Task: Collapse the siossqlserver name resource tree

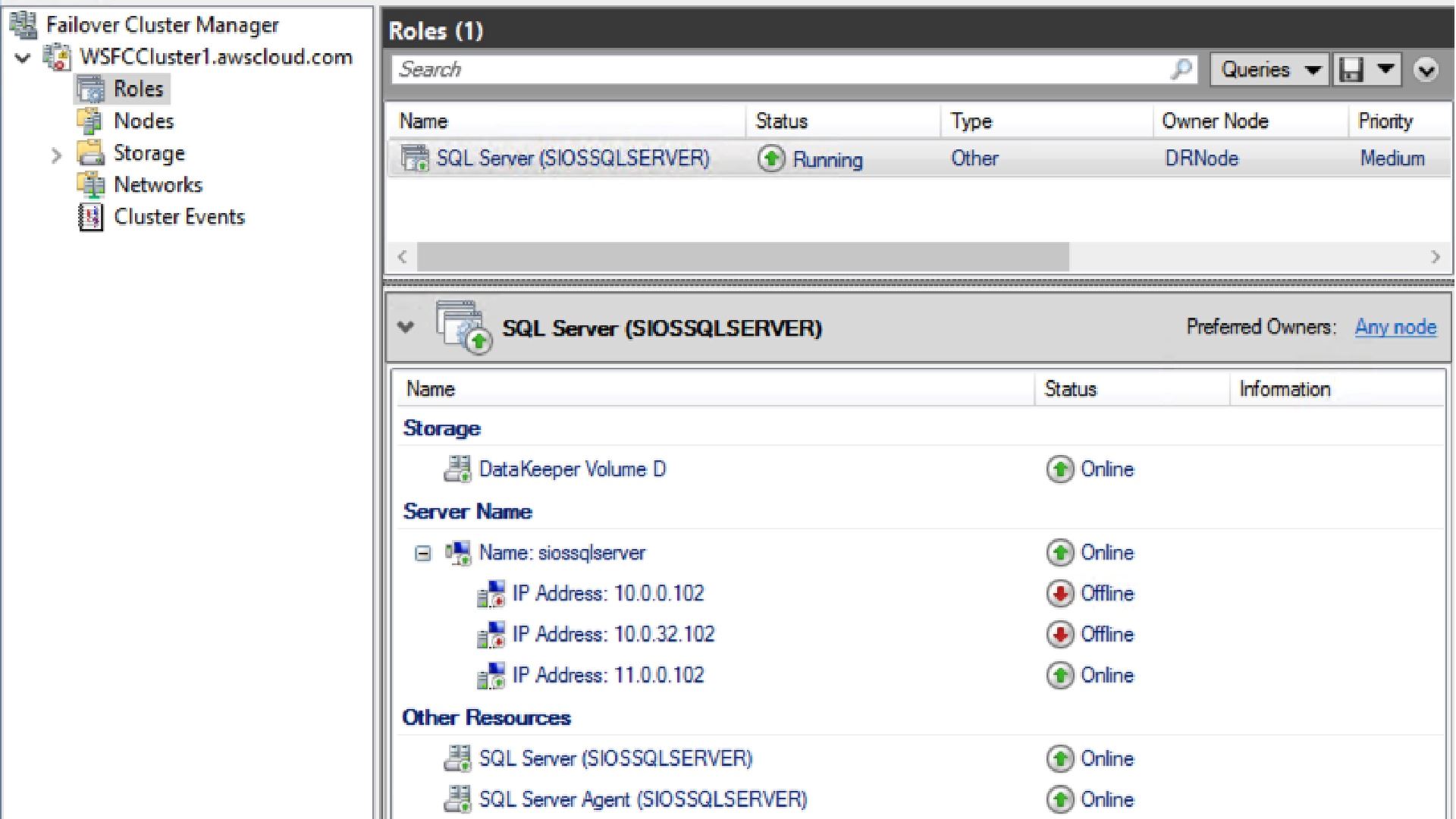Action: (x=423, y=554)
